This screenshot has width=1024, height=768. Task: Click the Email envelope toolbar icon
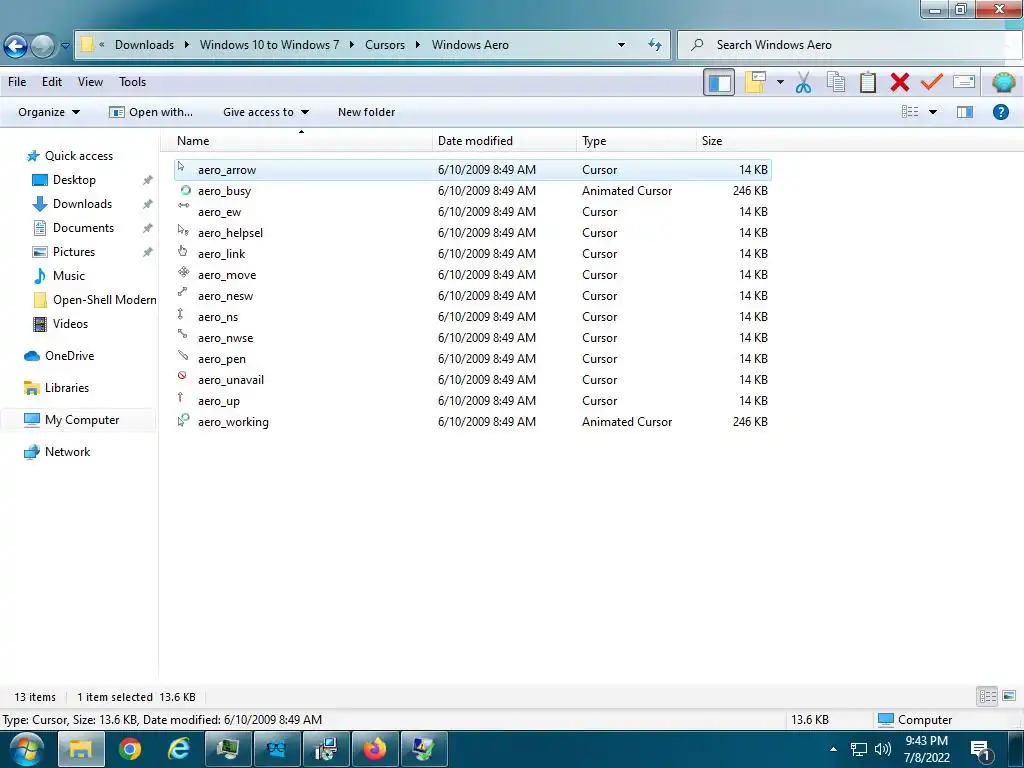coord(964,82)
